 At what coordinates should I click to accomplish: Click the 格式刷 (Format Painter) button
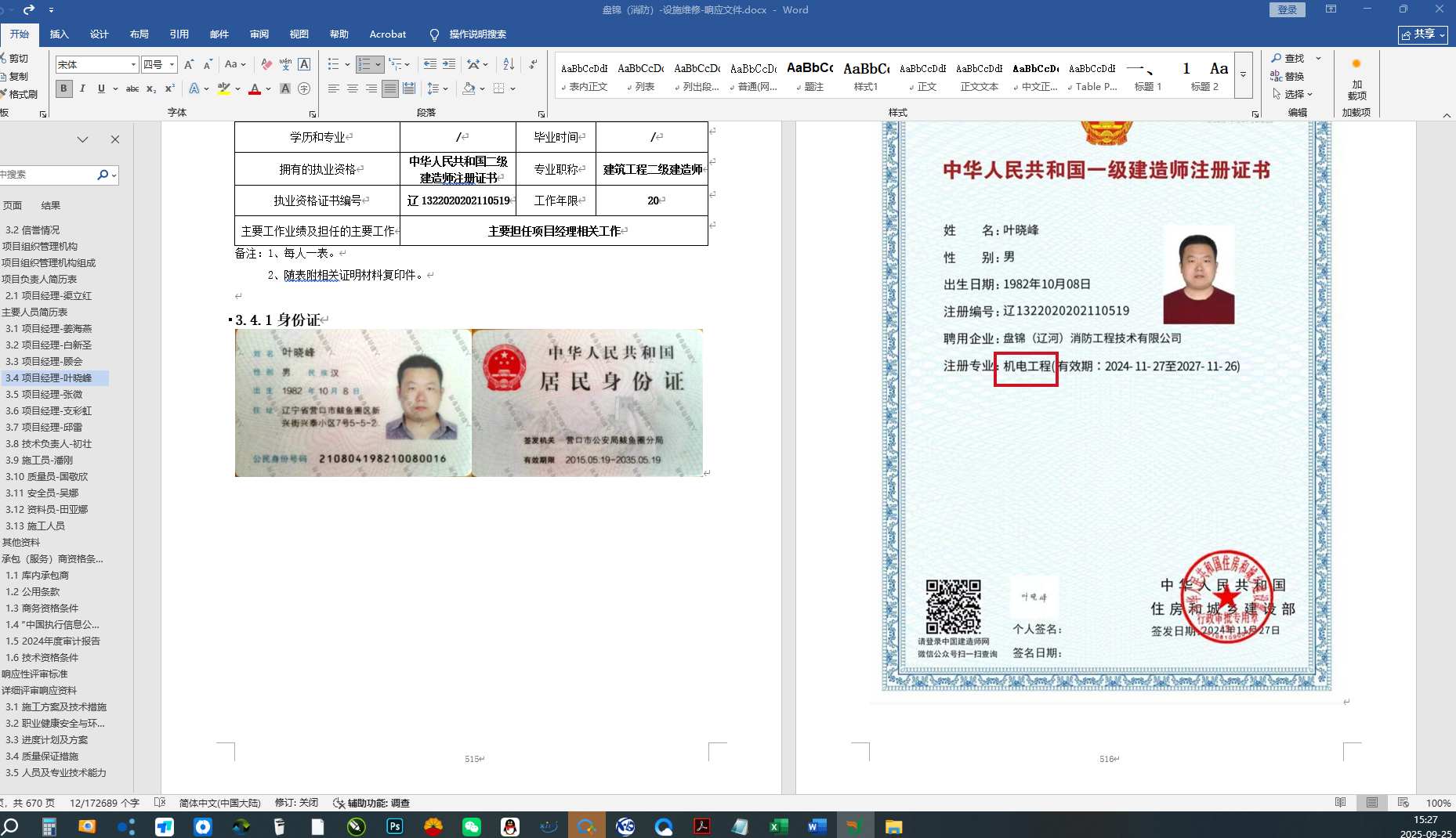pos(19,94)
